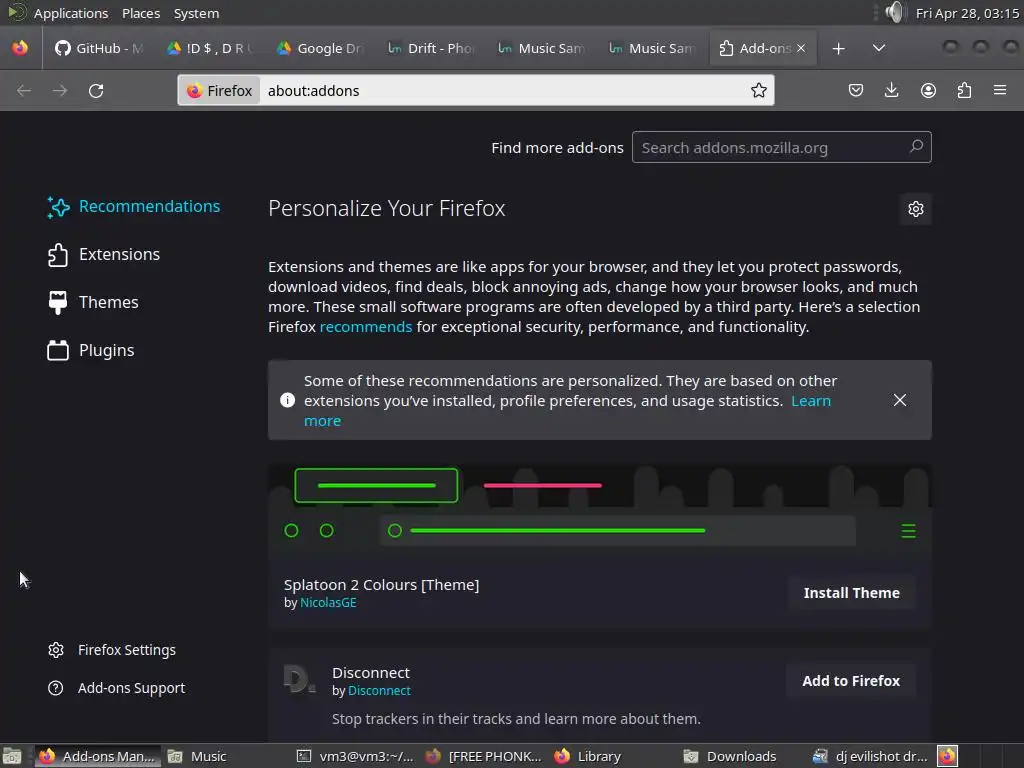
Task: Switch to the vm3@vm3 terminal panel entry
Action: coord(355,756)
